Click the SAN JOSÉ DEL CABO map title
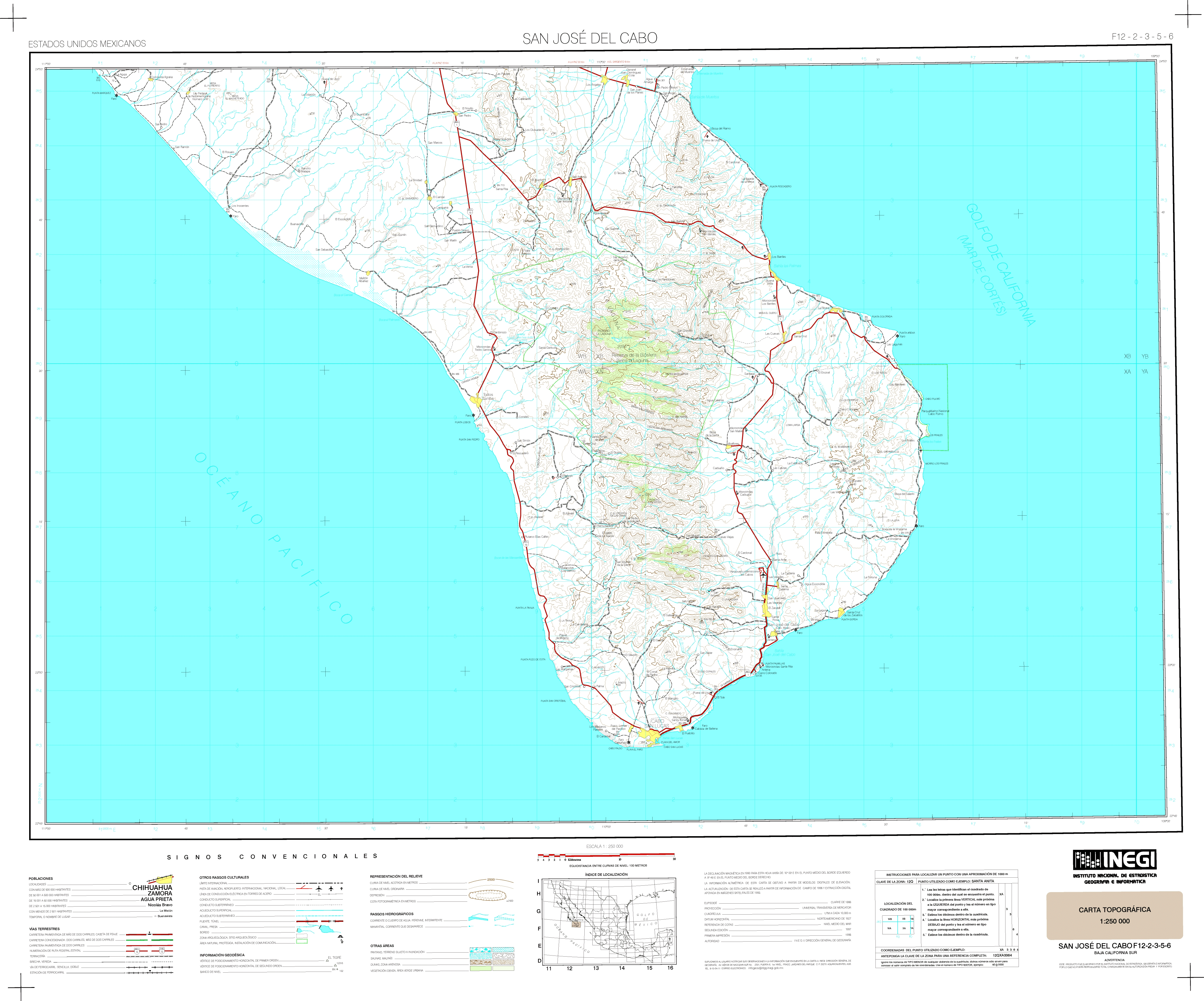This screenshot has width=1204, height=1001. [x=589, y=39]
